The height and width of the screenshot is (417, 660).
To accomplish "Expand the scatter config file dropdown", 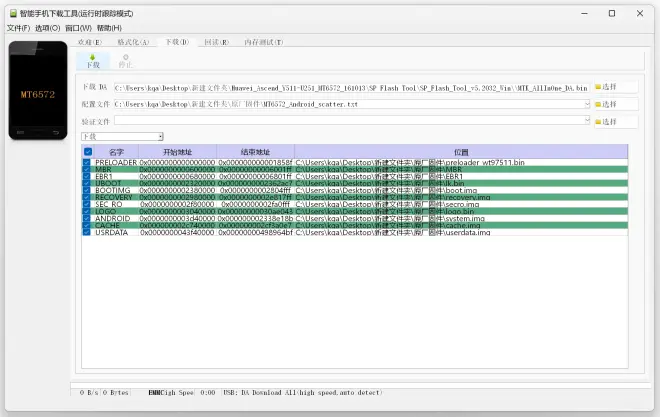I will point(587,104).
